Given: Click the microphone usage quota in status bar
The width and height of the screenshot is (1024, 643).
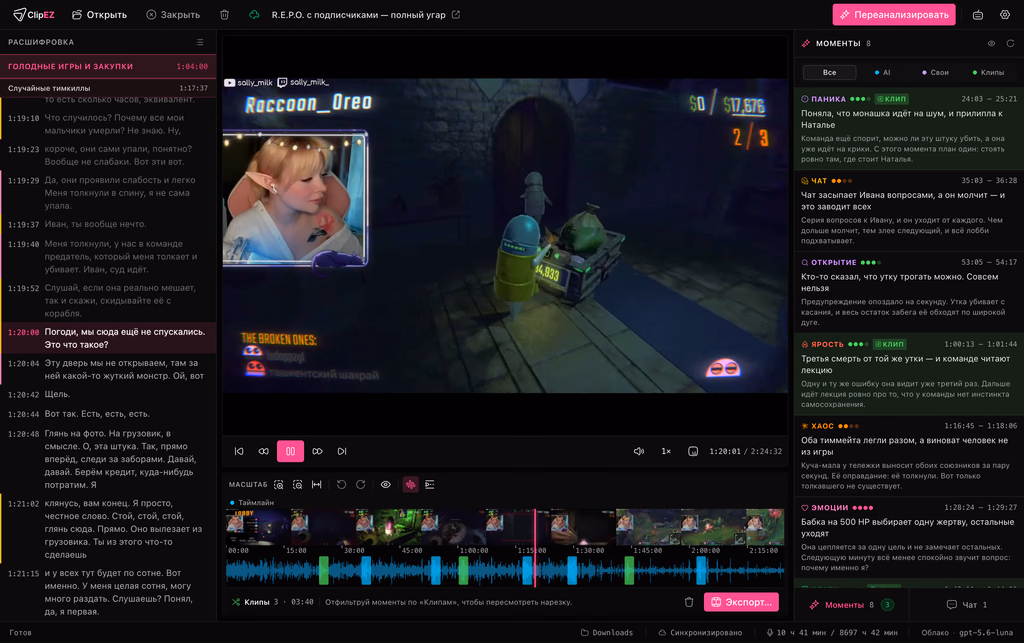Looking at the screenshot, I should [x=831, y=633].
